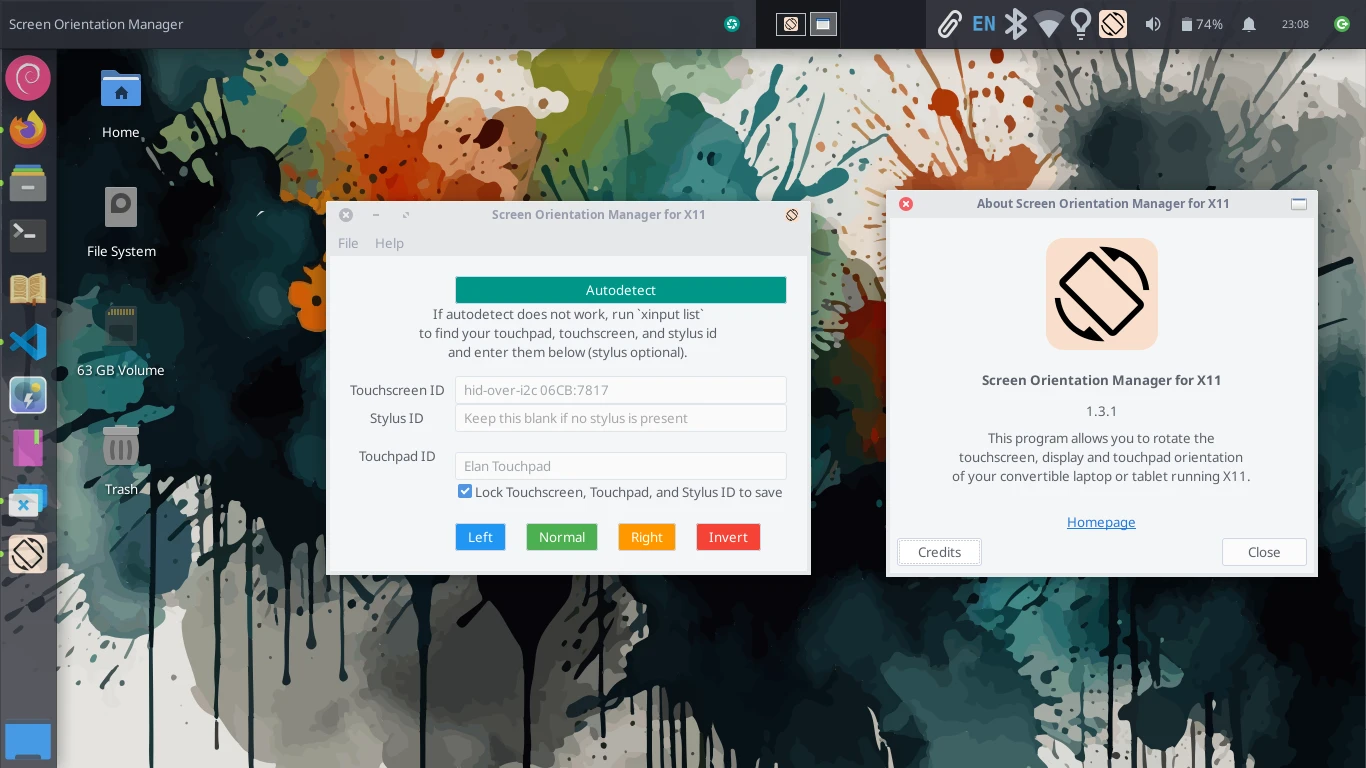Click the screen rotation icon in the system tray

tap(1113, 24)
